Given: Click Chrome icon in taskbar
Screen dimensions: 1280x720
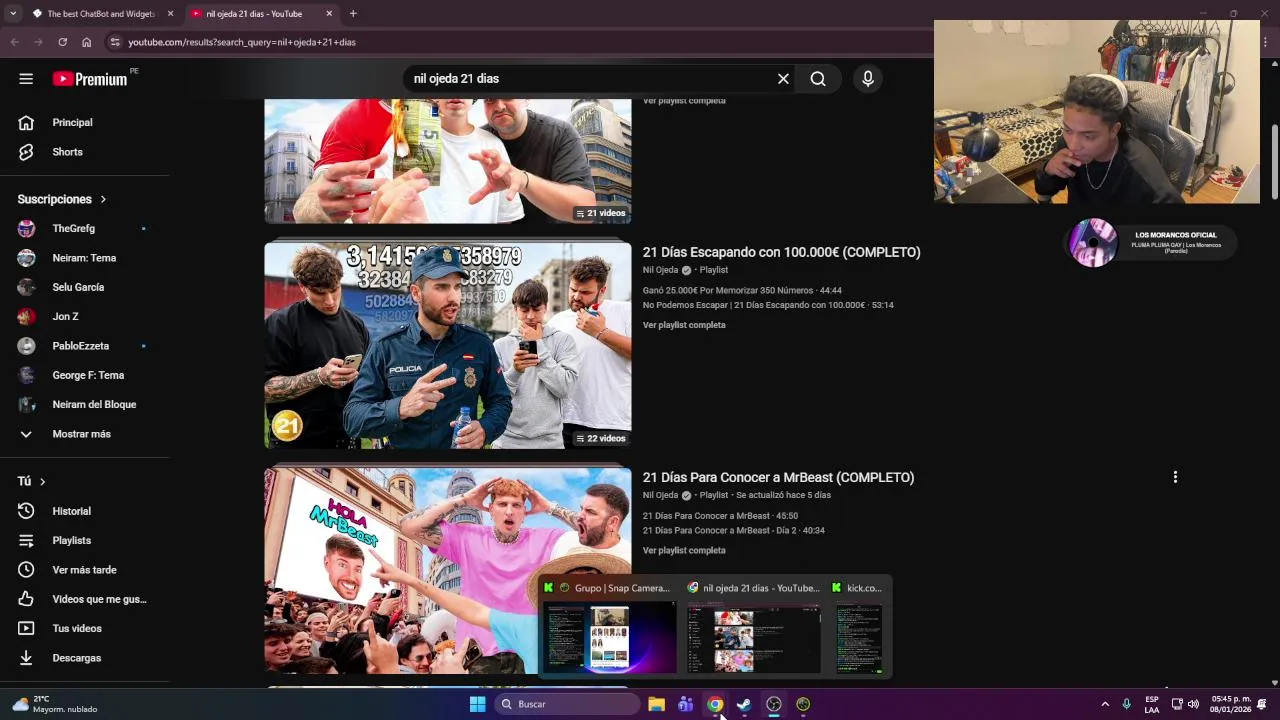Looking at the screenshot, I should point(715,704).
